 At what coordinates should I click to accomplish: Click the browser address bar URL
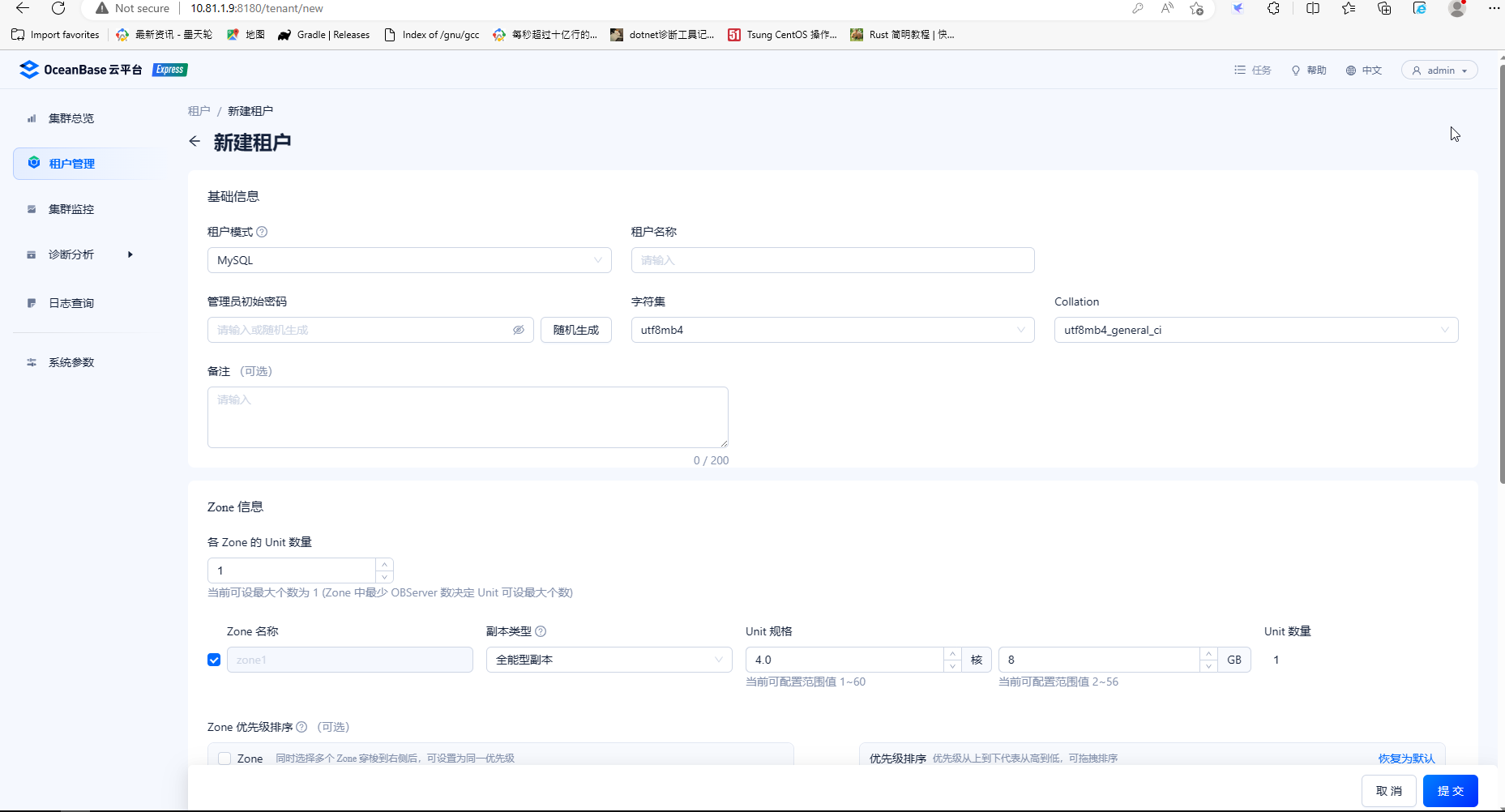click(257, 8)
